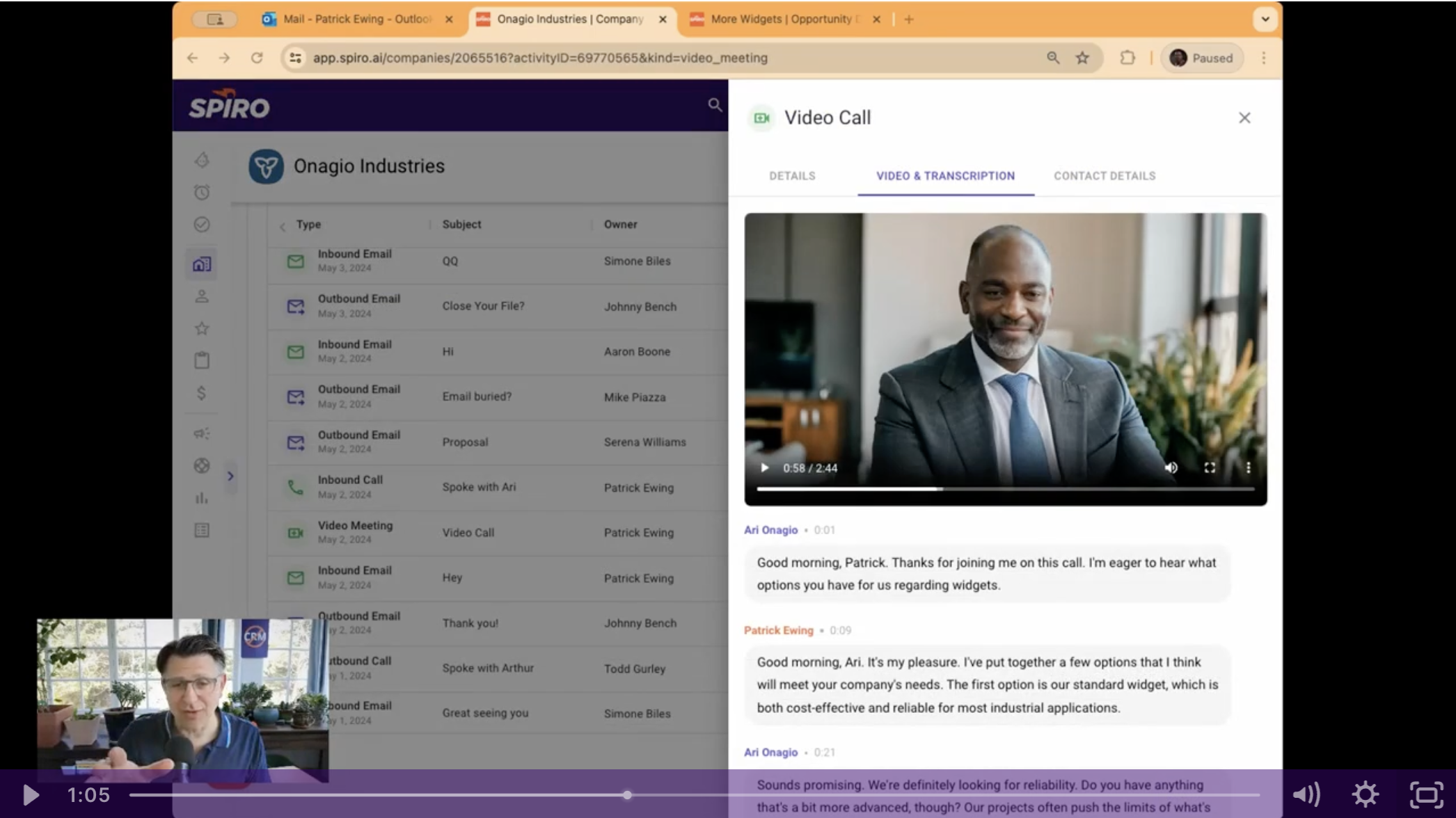The image size is (1456, 818).
Task: Toggle outer player fullscreen
Action: pyautogui.click(x=1426, y=794)
